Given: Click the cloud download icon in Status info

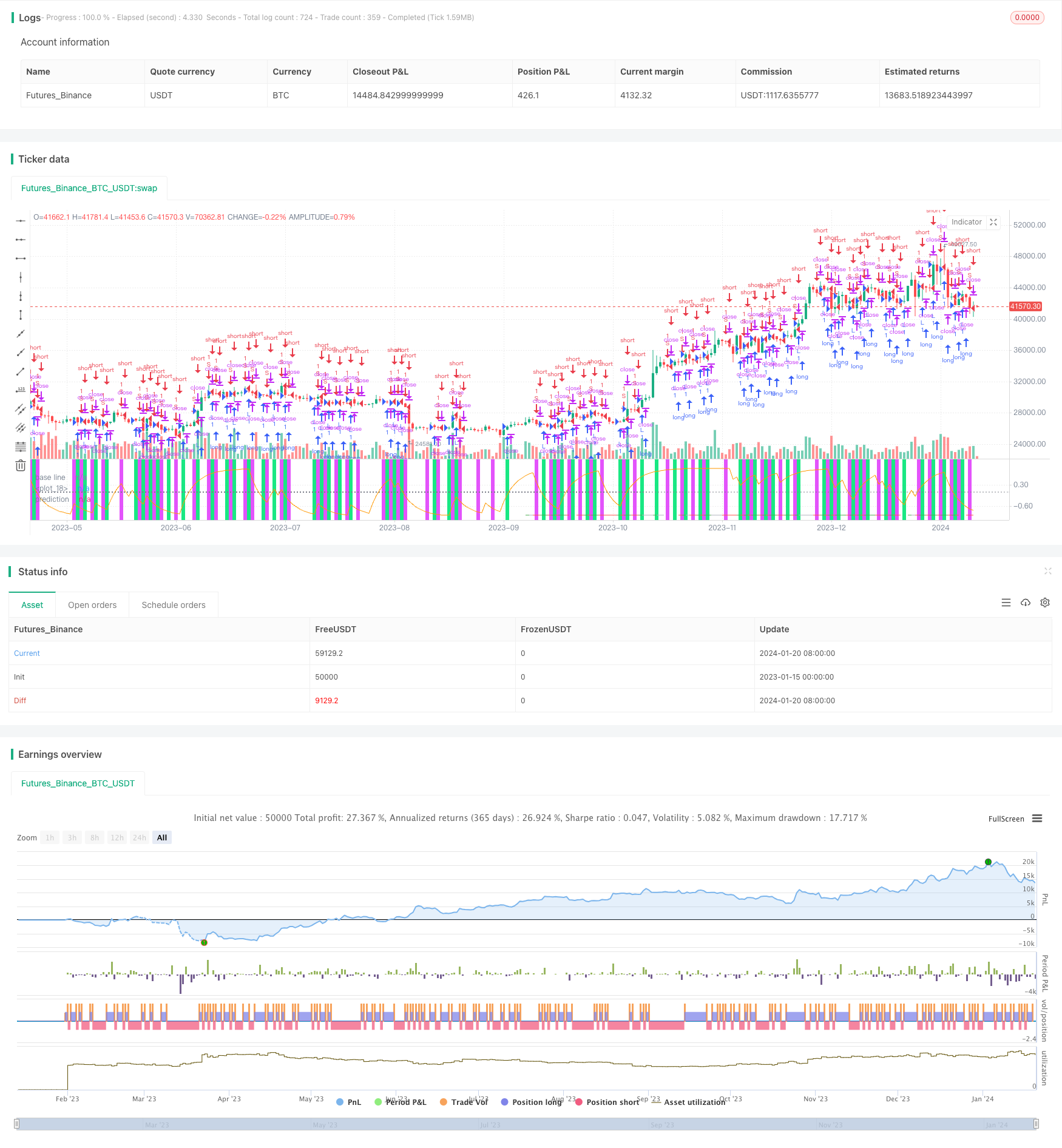Looking at the screenshot, I should click(x=1026, y=603).
